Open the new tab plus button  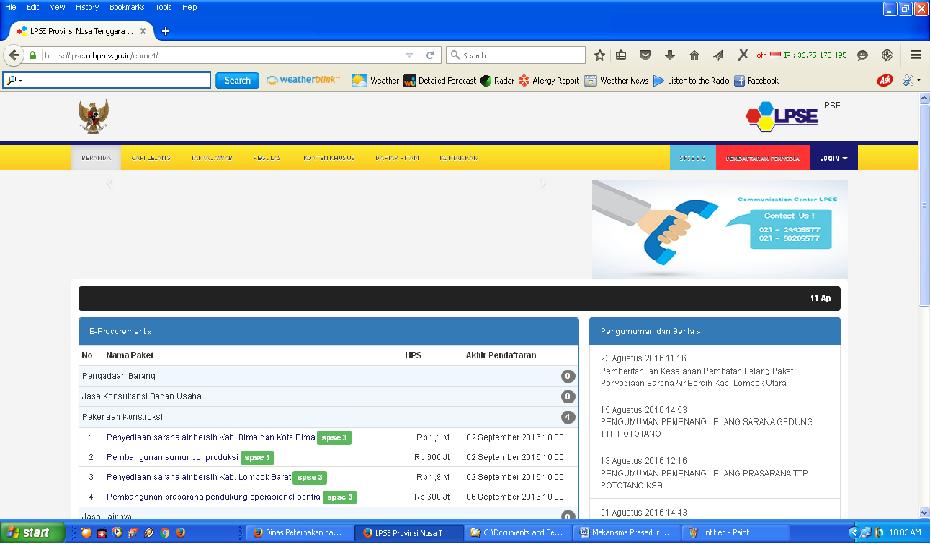[x=165, y=30]
